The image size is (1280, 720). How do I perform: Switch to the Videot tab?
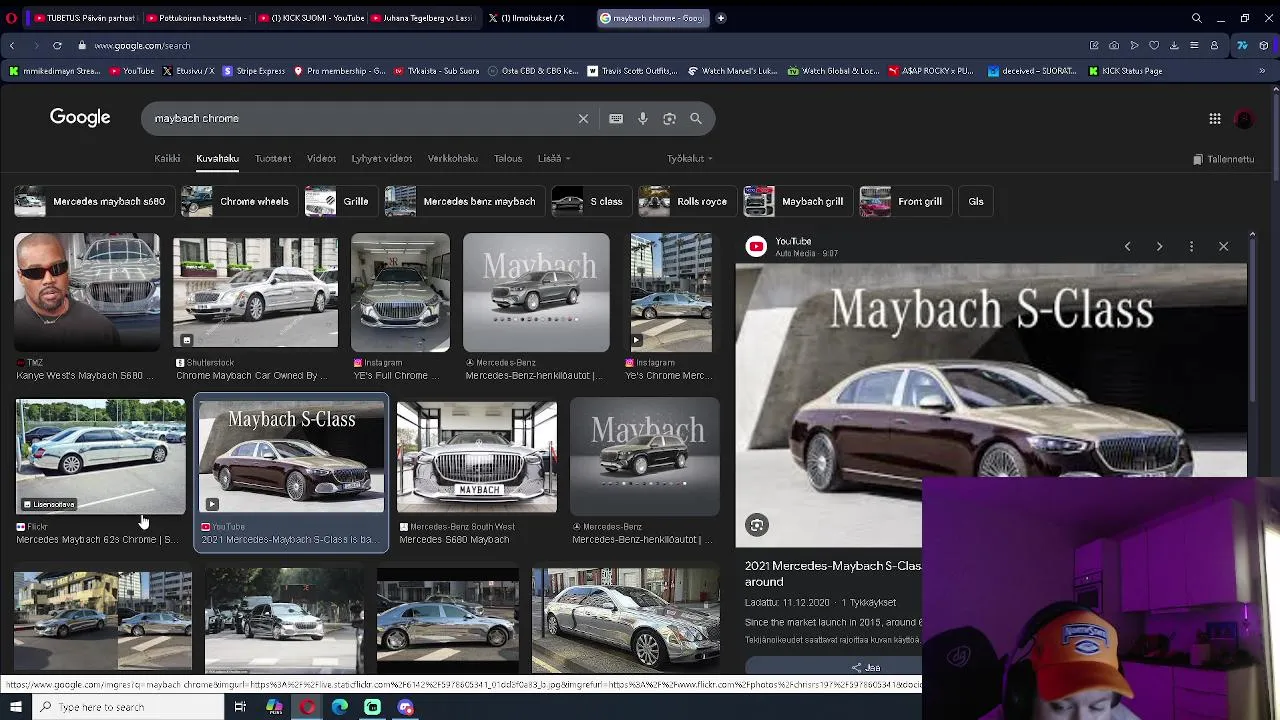(x=321, y=158)
